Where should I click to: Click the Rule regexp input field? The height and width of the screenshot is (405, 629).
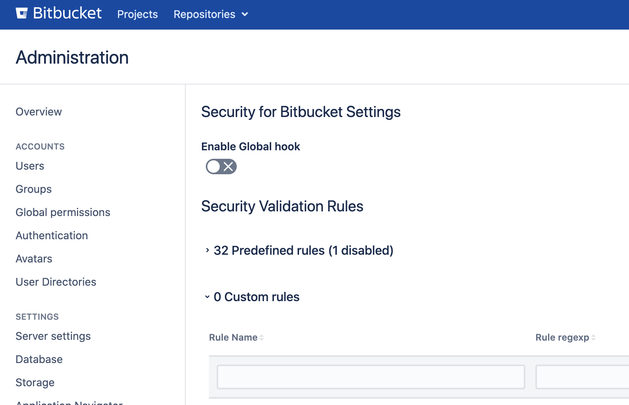582,377
